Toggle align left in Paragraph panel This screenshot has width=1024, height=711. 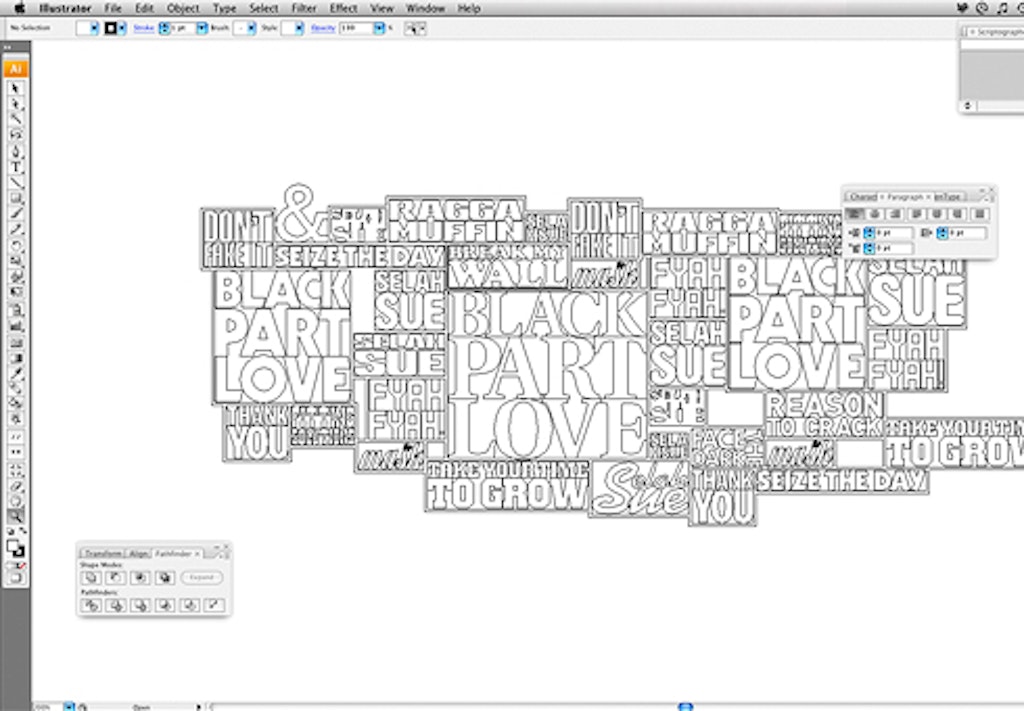(855, 214)
